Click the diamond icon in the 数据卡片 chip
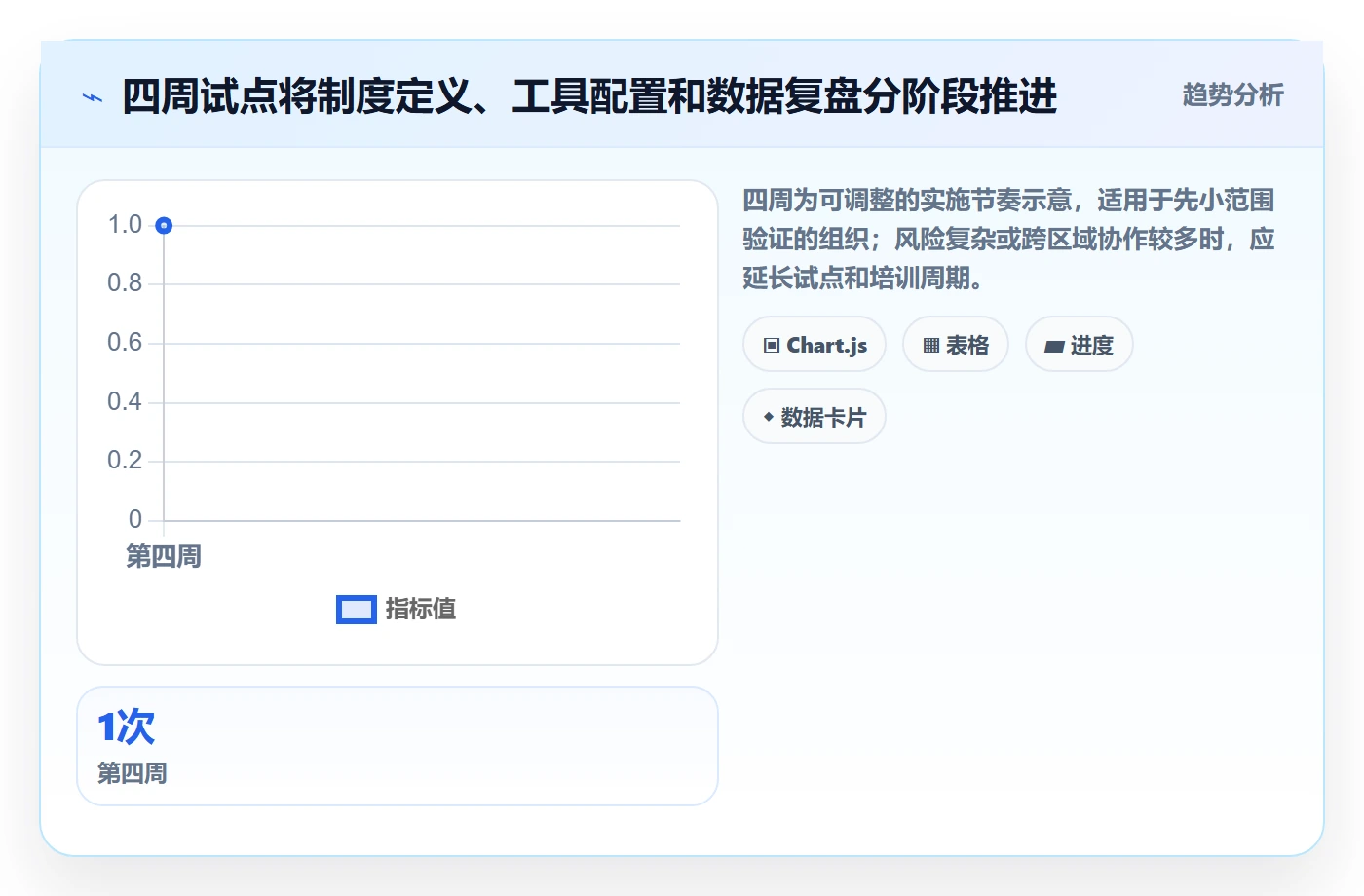Screen dimensions: 1364x896 click(769, 417)
